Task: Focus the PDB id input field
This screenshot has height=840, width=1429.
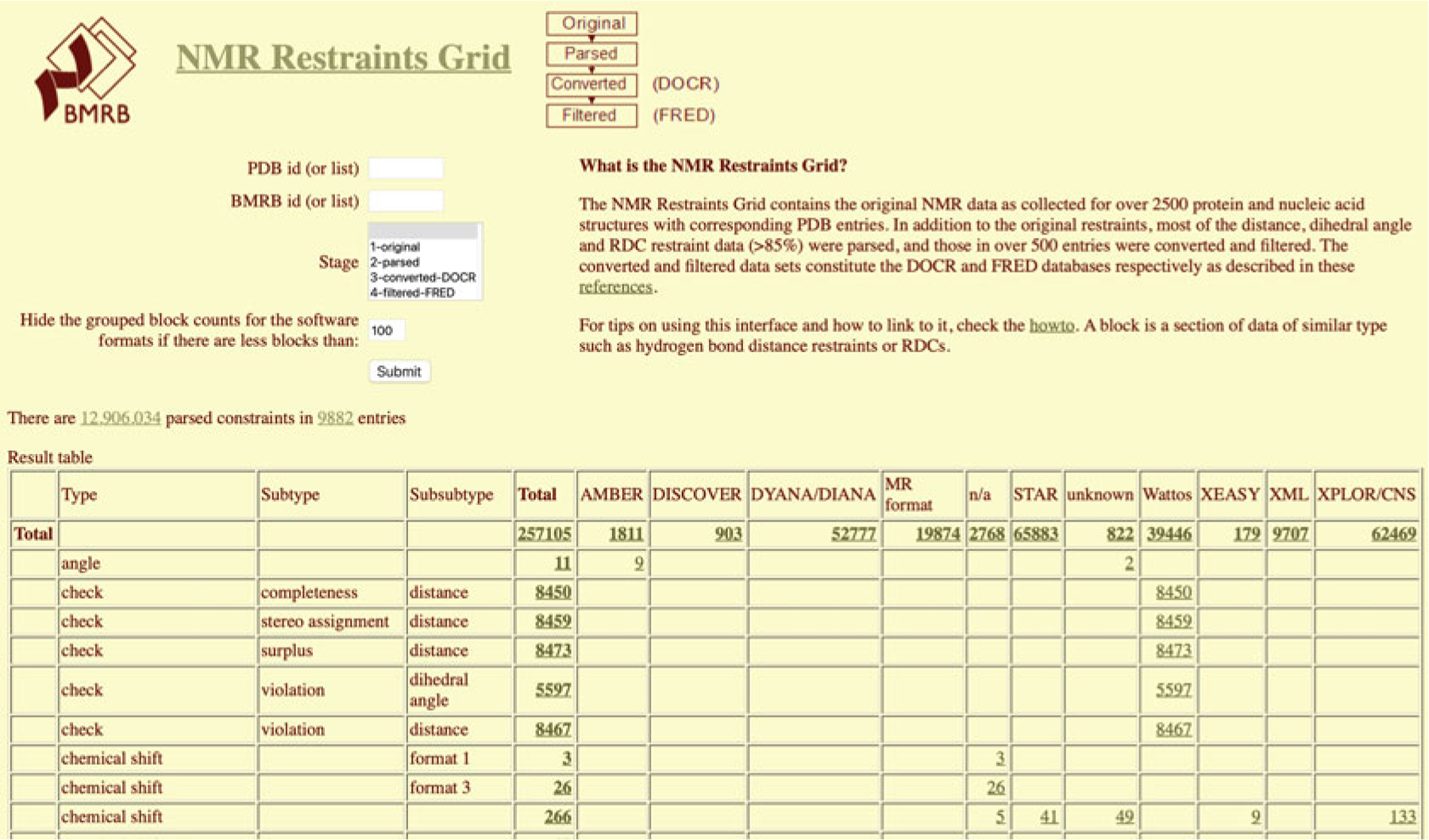Action: (406, 168)
